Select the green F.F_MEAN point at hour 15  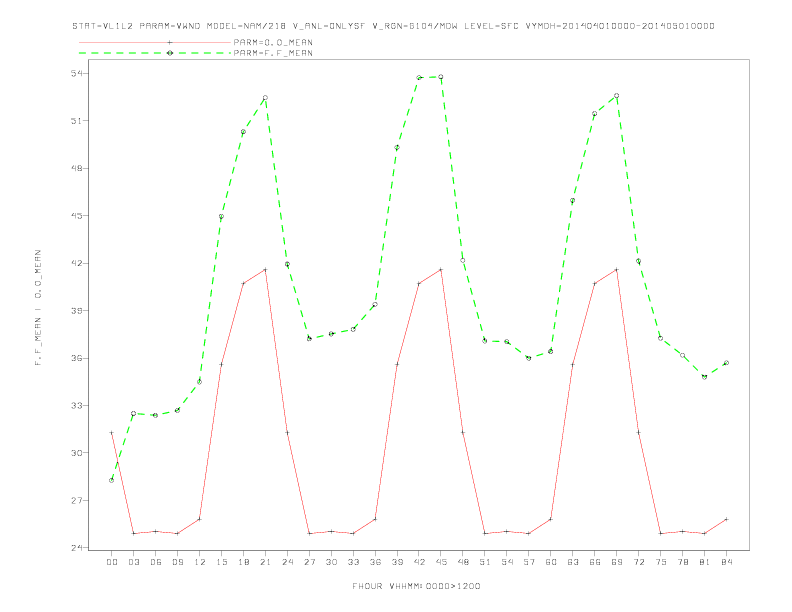coord(221,217)
